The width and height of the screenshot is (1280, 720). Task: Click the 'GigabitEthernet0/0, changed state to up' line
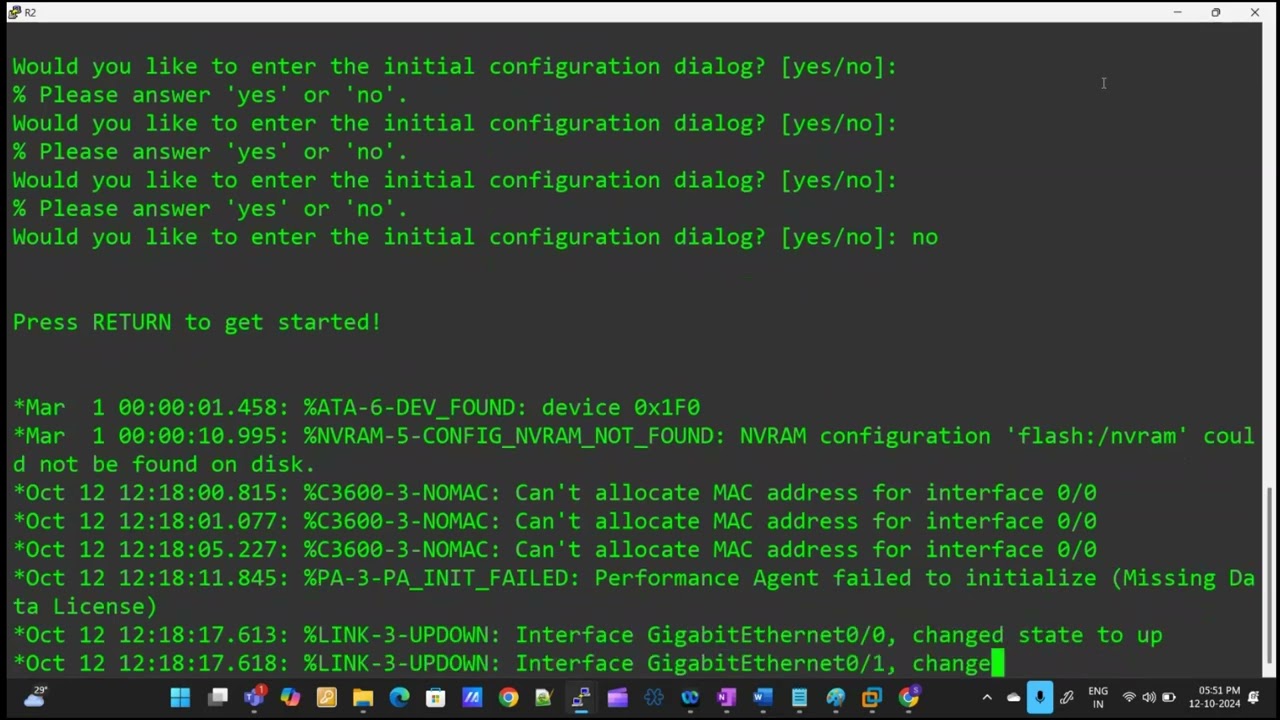tap(588, 635)
